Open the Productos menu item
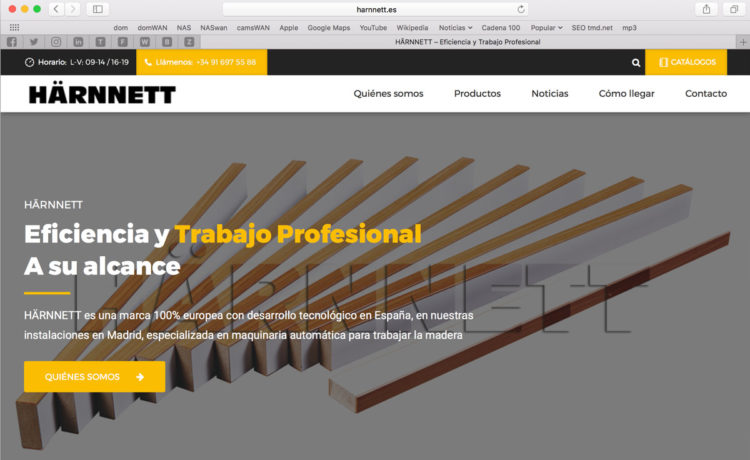Viewport: 750px width, 460px height. (x=477, y=93)
